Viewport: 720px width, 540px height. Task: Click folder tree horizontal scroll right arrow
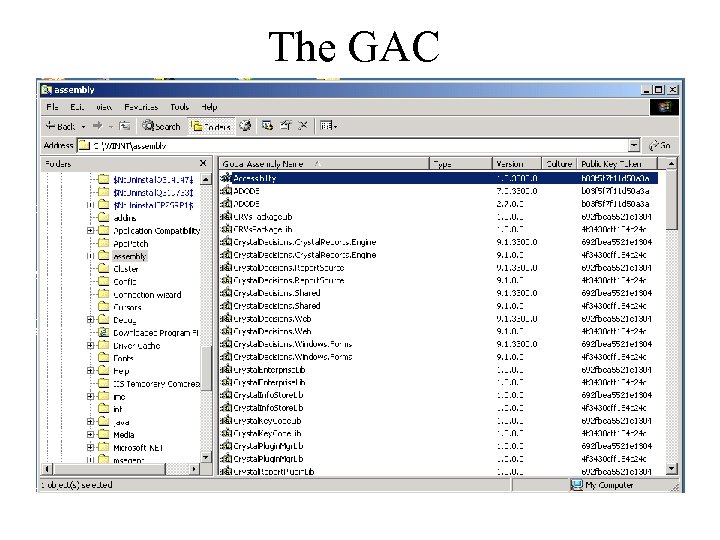point(194,469)
